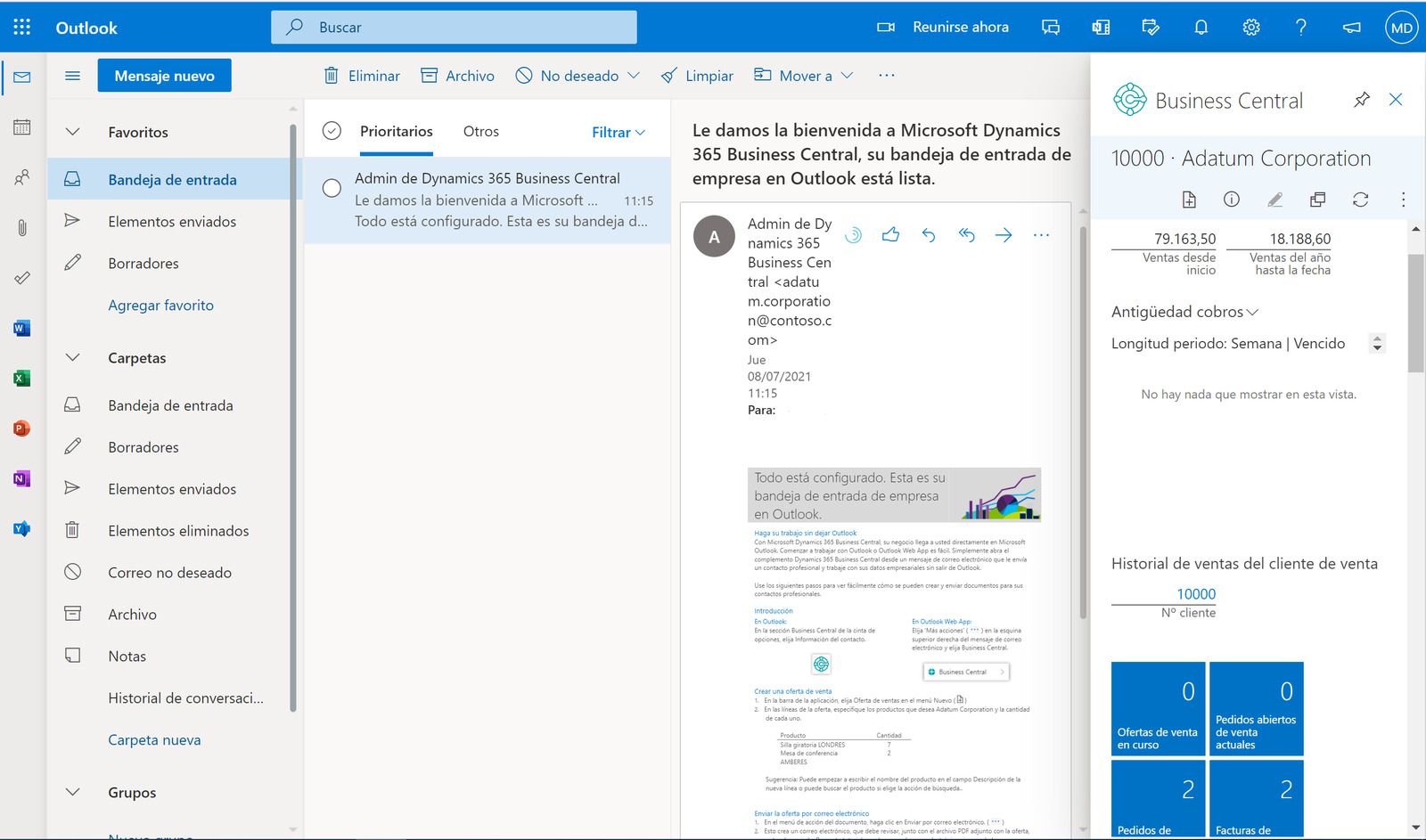The width and height of the screenshot is (1426, 840).
Task: Create new document in Business Central
Action: [x=1189, y=200]
